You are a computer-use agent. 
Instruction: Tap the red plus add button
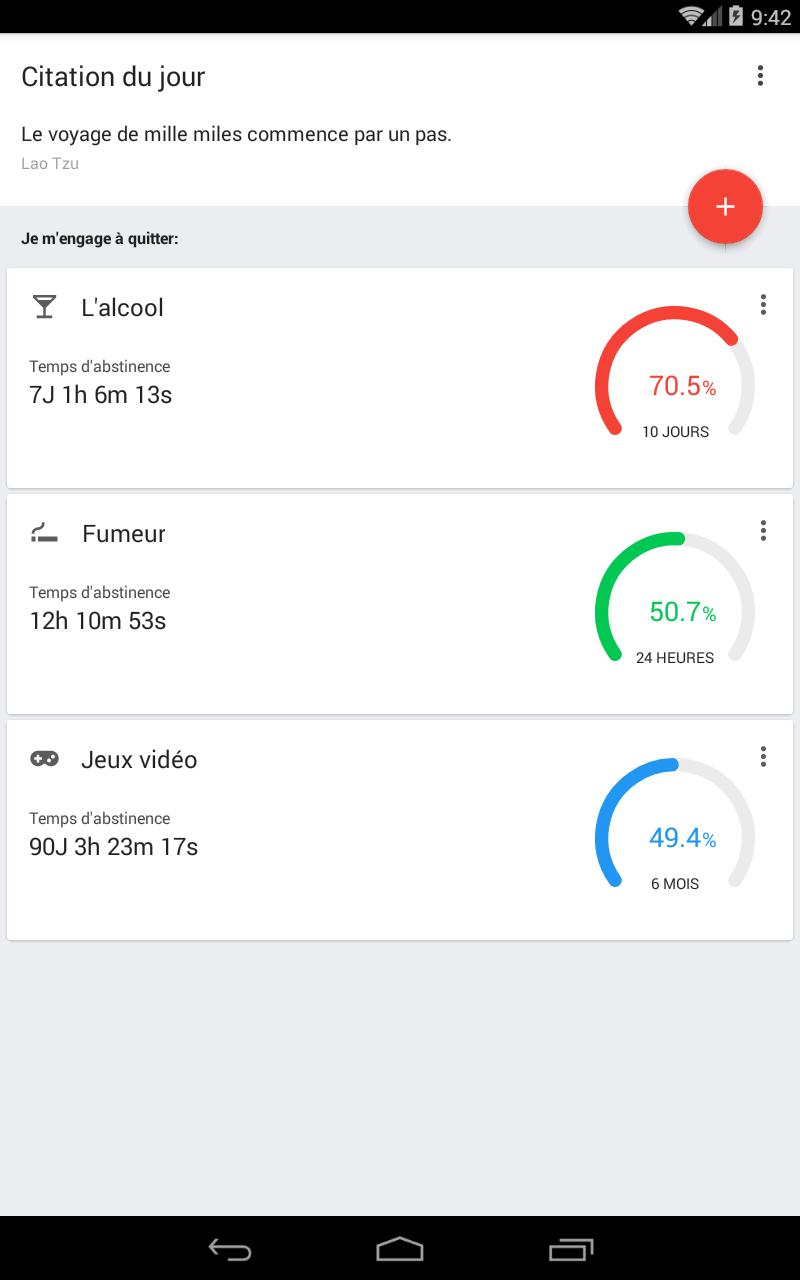coord(725,206)
